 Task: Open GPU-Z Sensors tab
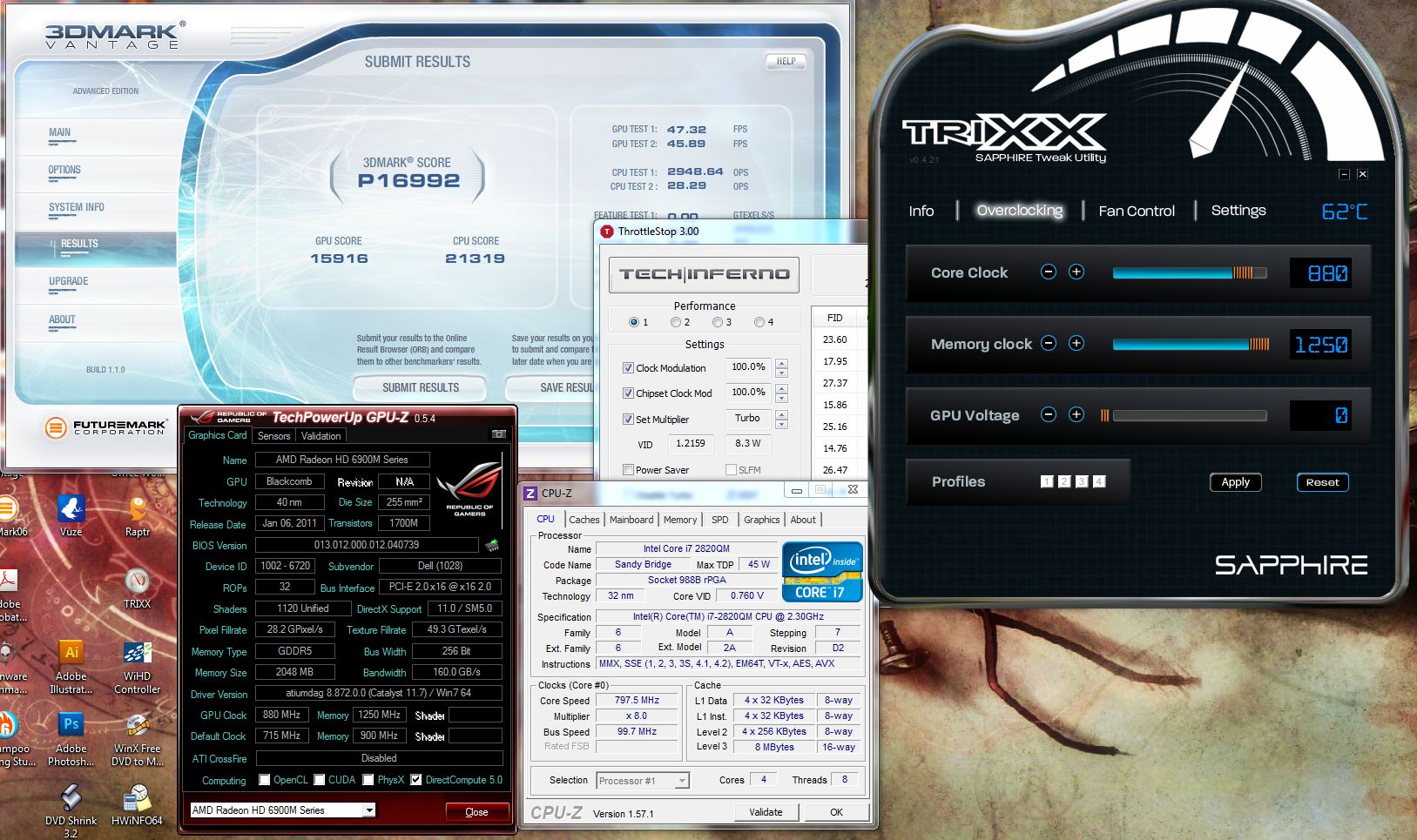(x=273, y=436)
